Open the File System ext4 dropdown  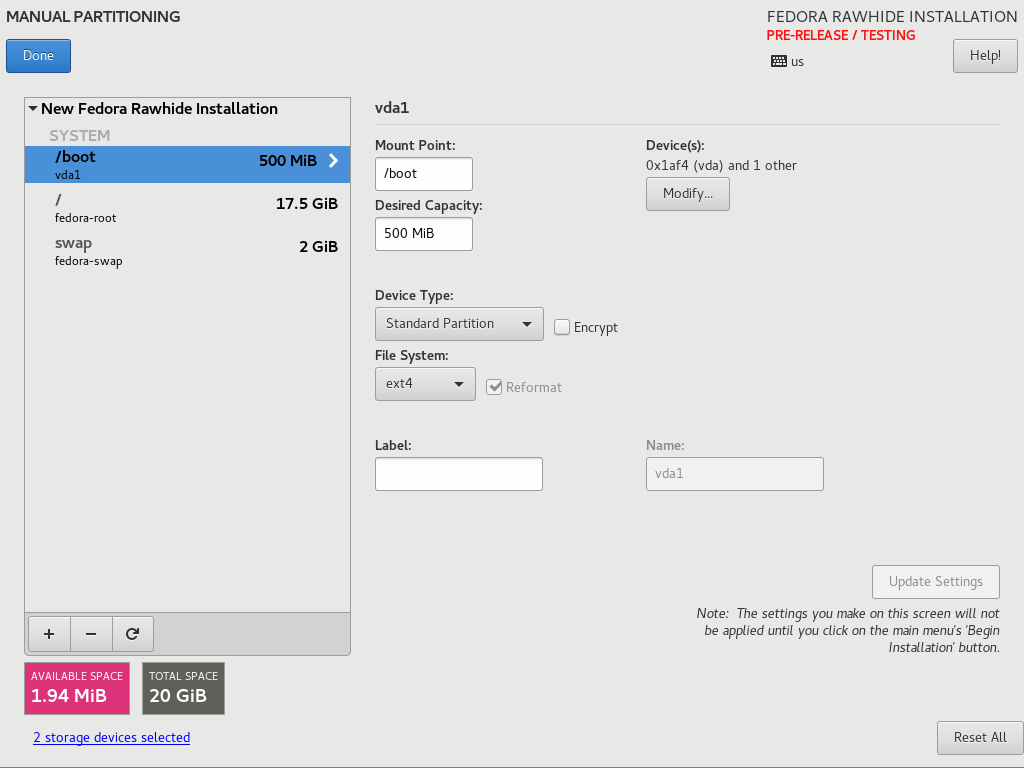click(x=425, y=384)
